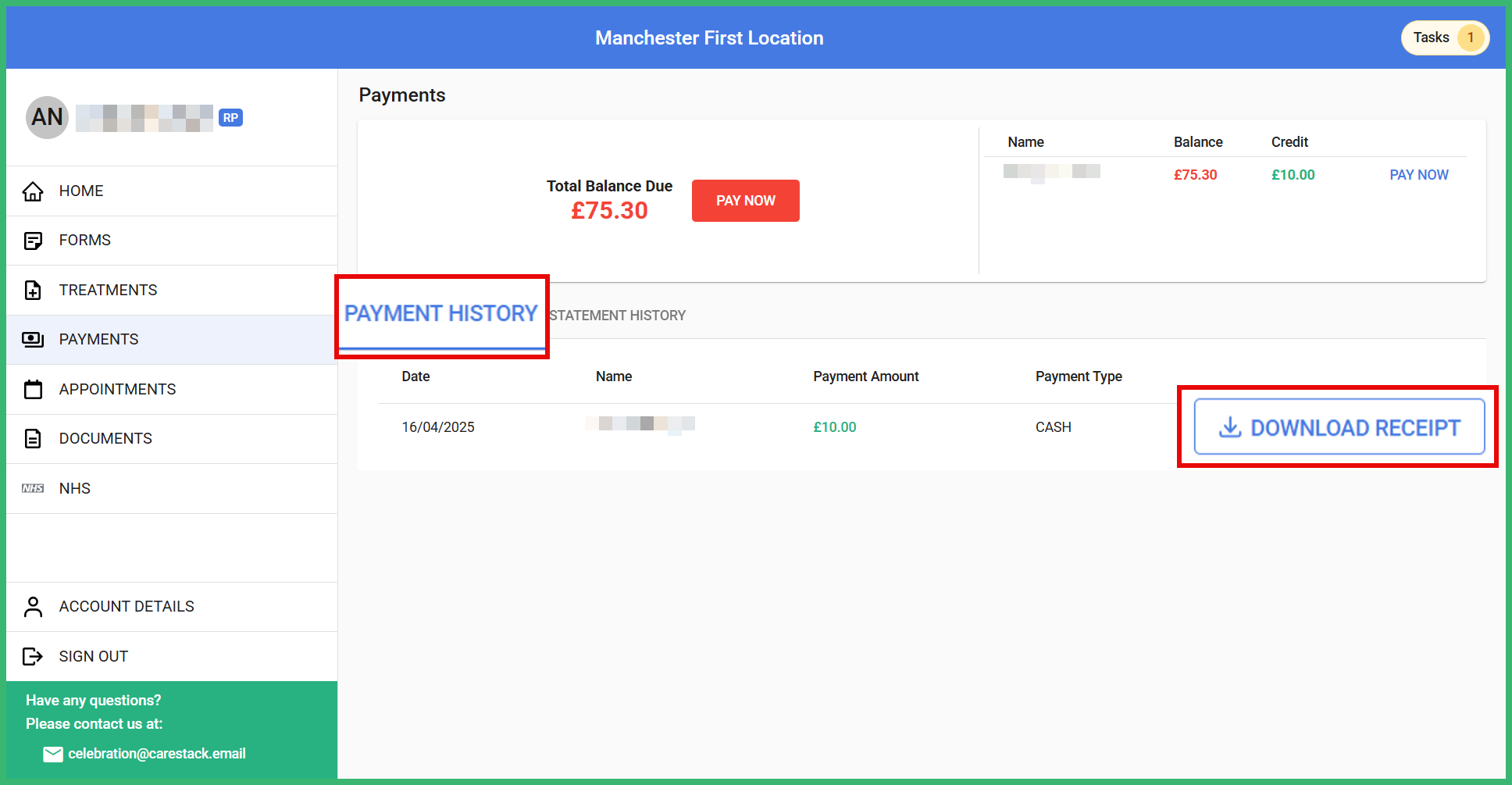
Task: Select the Account Details person icon
Action: (x=33, y=606)
